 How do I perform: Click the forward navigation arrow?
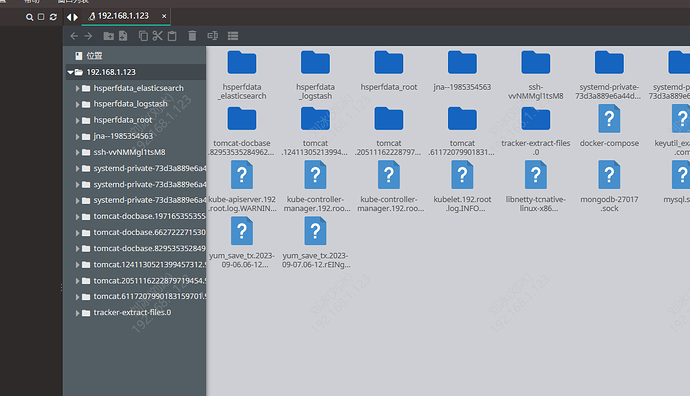88,36
